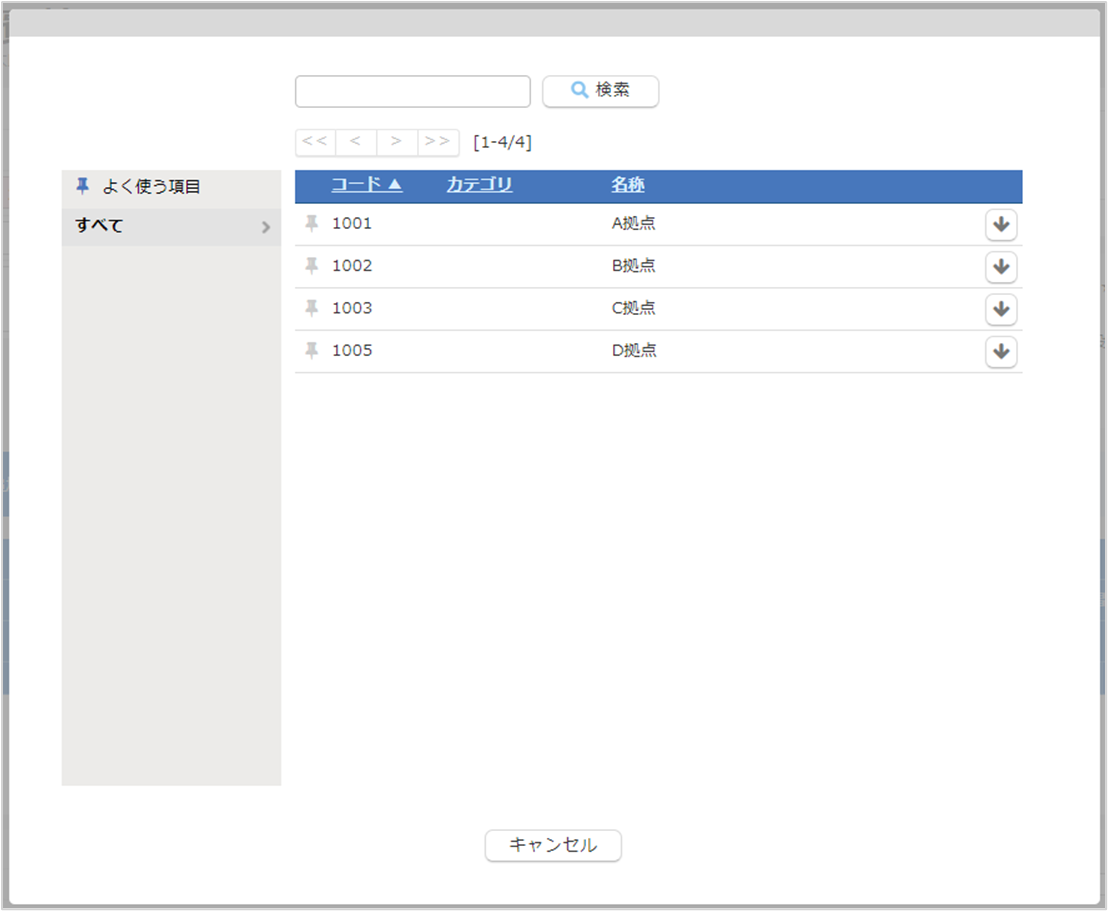1108x911 pixels.
Task: Click the down-arrow button for D拠点
Action: point(1001,351)
